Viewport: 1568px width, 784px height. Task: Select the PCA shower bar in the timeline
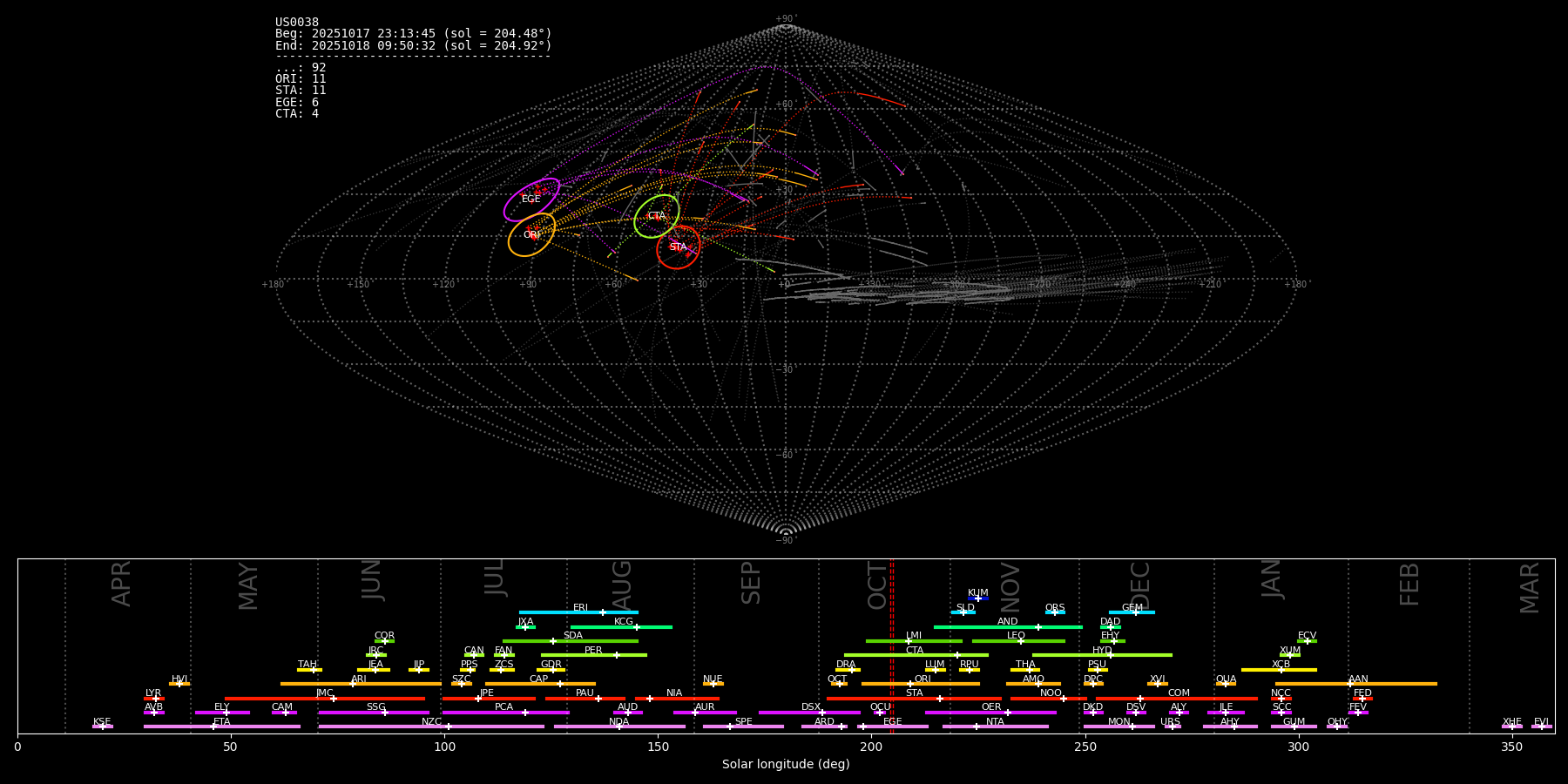[x=505, y=713]
